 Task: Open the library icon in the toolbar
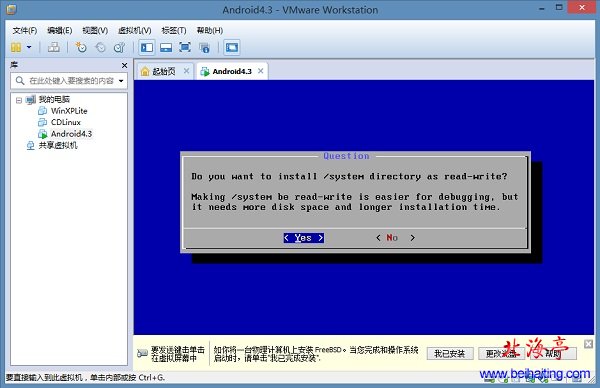[16, 47]
